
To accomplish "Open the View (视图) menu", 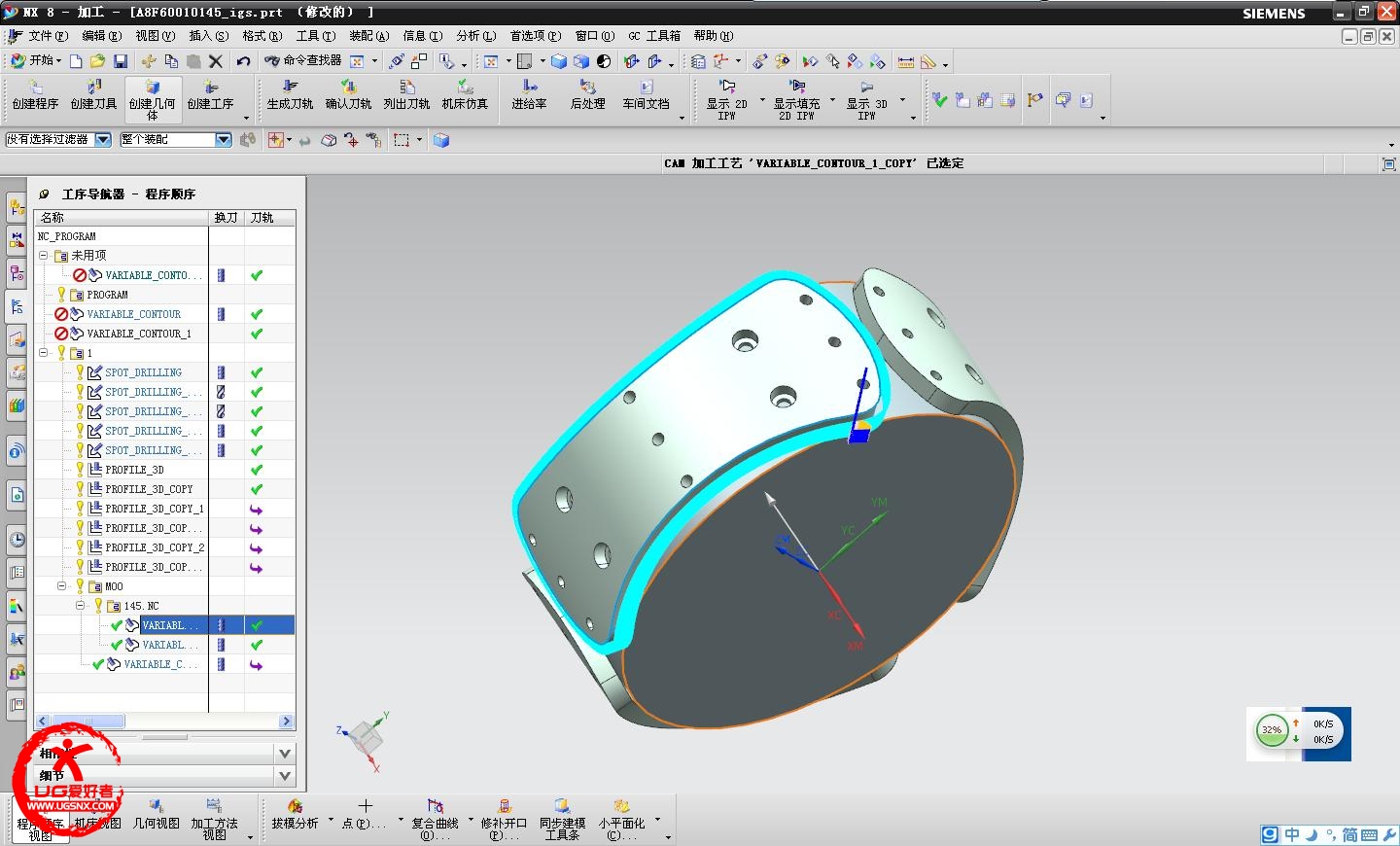I will tap(155, 36).
